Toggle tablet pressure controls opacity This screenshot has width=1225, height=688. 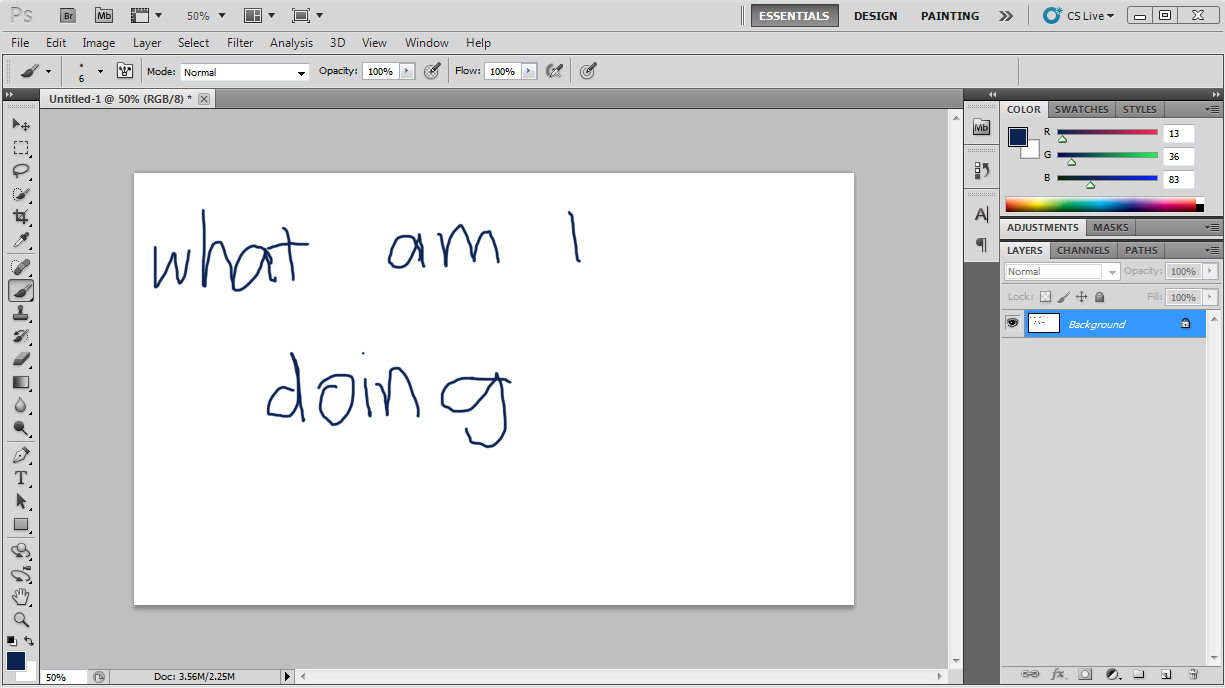pos(432,71)
